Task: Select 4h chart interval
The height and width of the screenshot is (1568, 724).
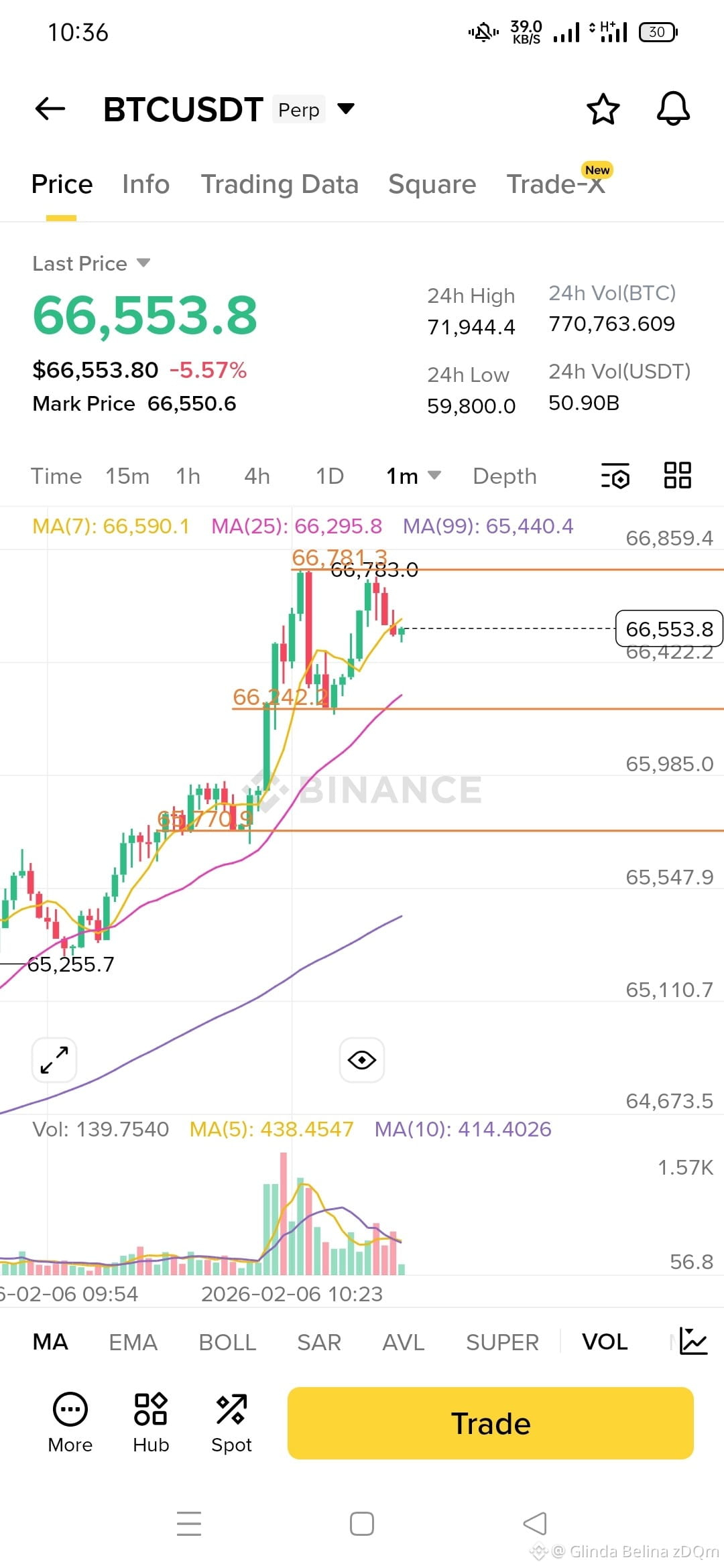Action: (x=257, y=476)
